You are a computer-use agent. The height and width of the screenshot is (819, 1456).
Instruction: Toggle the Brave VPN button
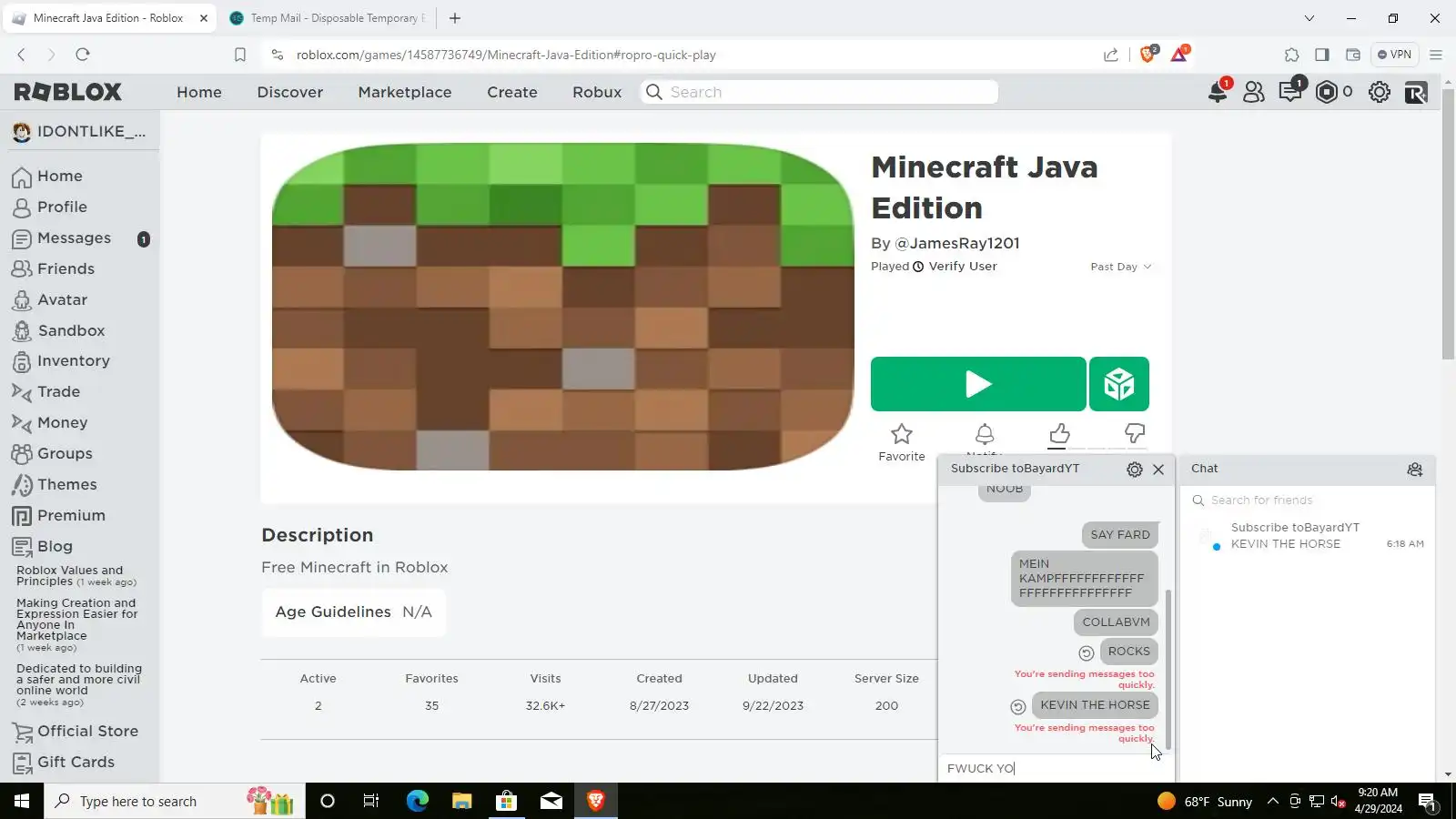[x=1394, y=55]
